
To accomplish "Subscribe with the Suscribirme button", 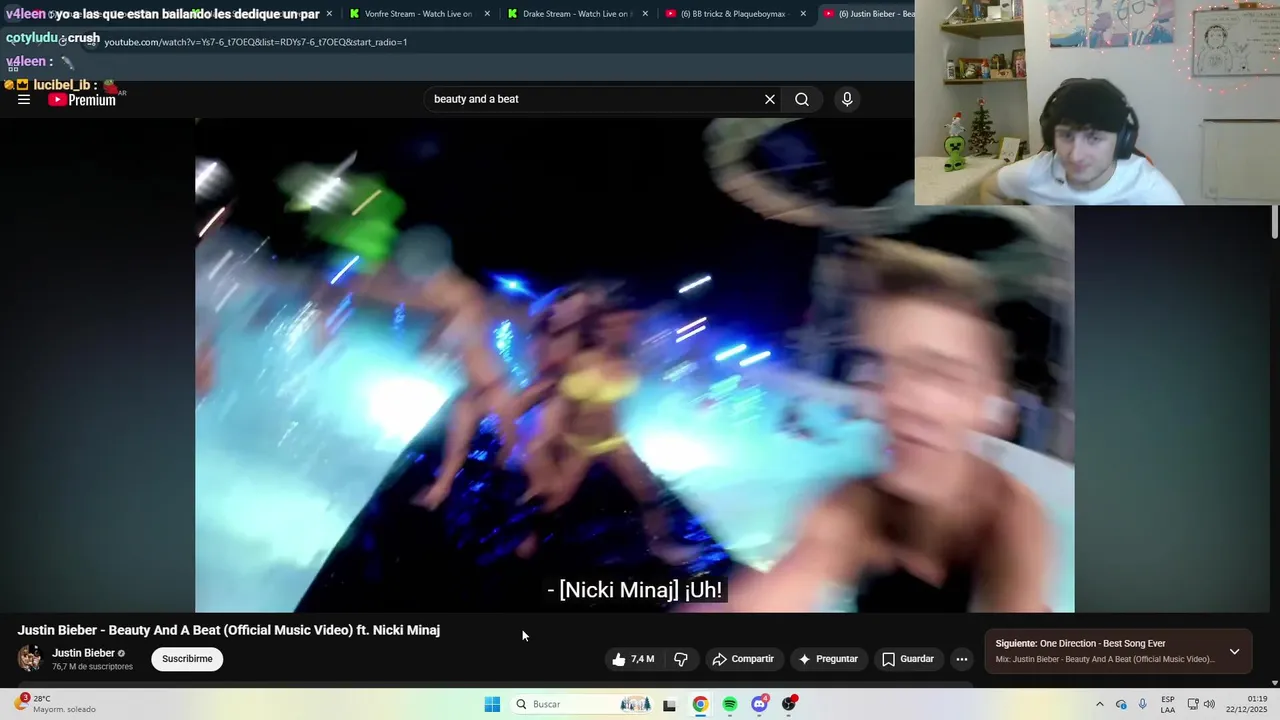I will click(187, 659).
